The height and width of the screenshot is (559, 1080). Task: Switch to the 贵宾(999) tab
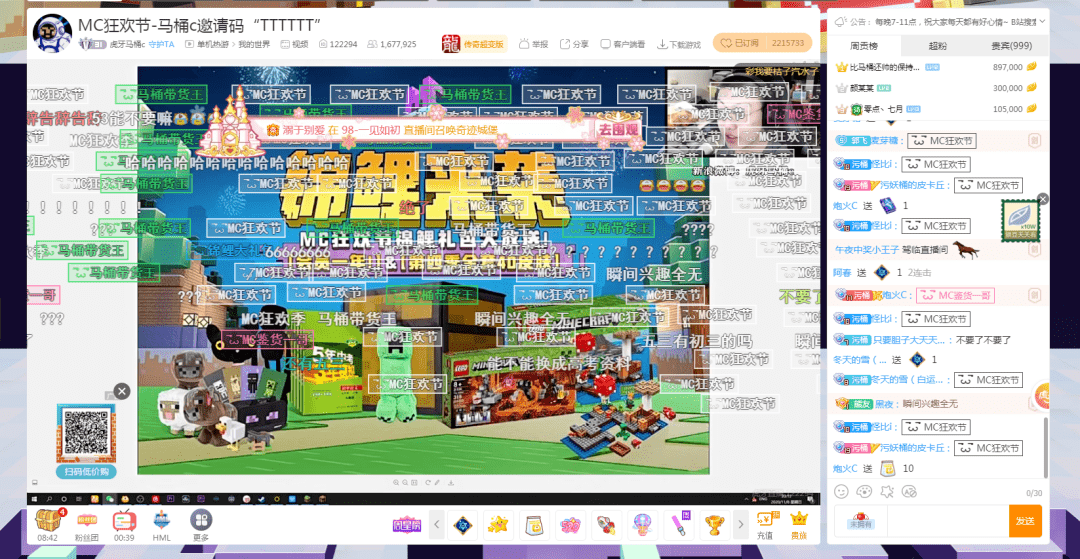1011,46
